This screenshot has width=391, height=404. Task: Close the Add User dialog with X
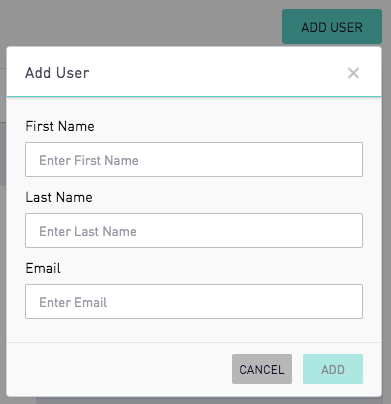pos(353,73)
